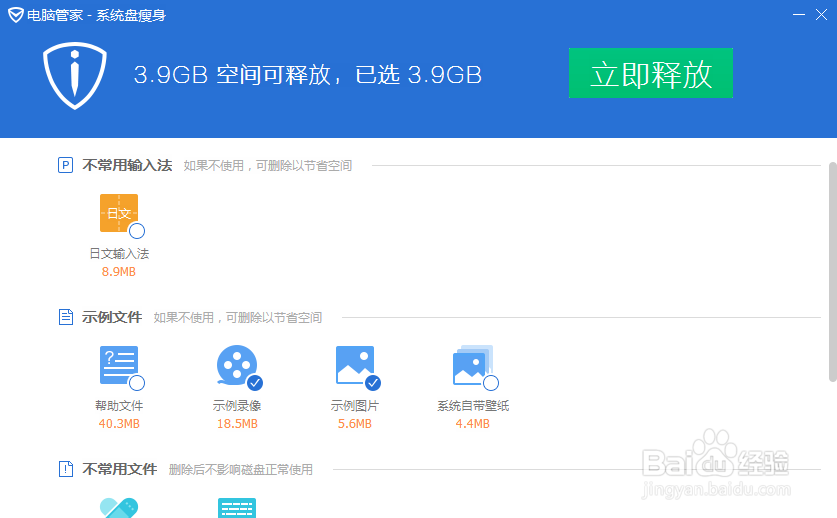Click the 帮助文件 label
837x518 pixels.
[119, 406]
